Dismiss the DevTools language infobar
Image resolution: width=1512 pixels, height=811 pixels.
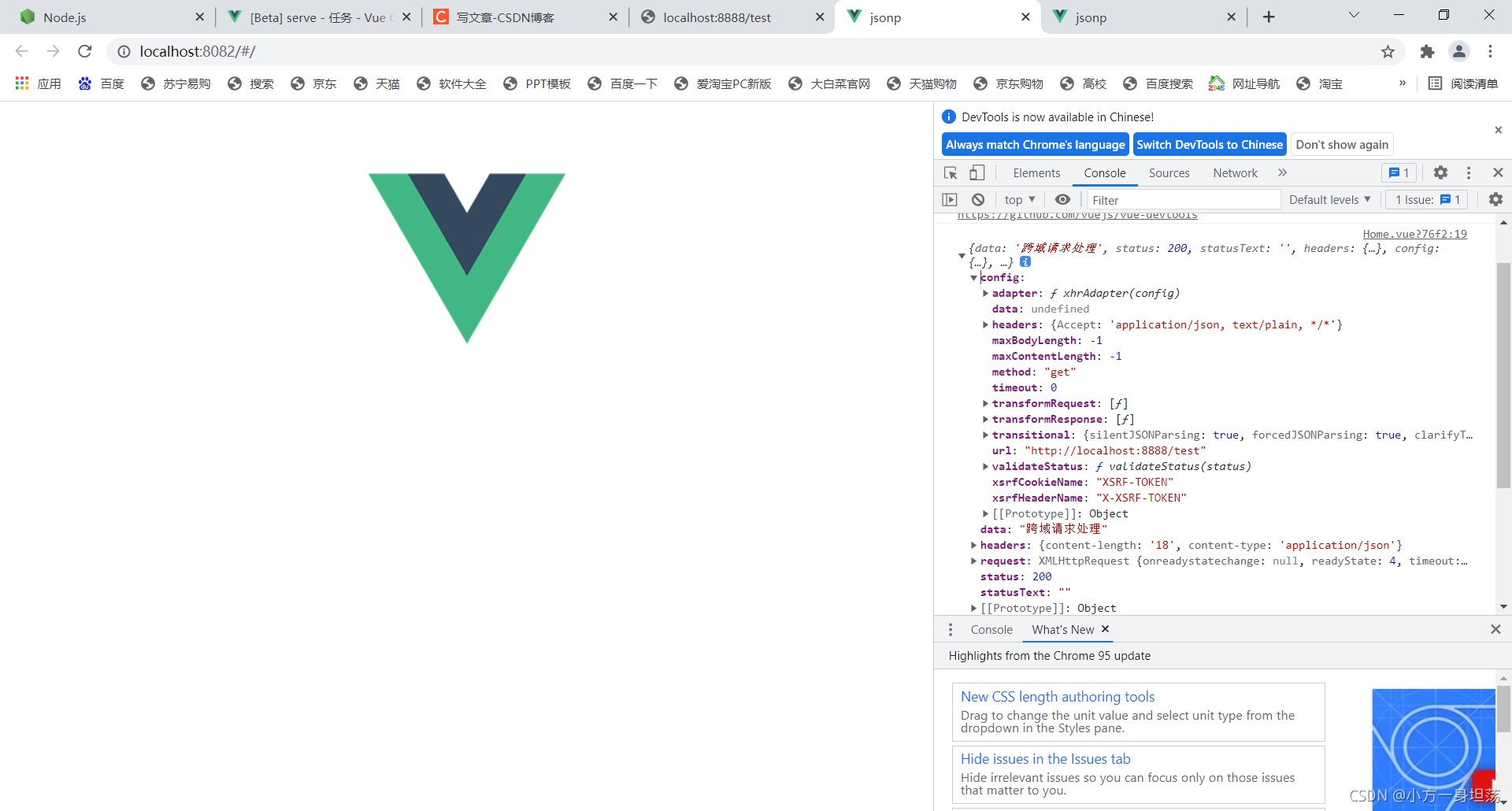1498,130
